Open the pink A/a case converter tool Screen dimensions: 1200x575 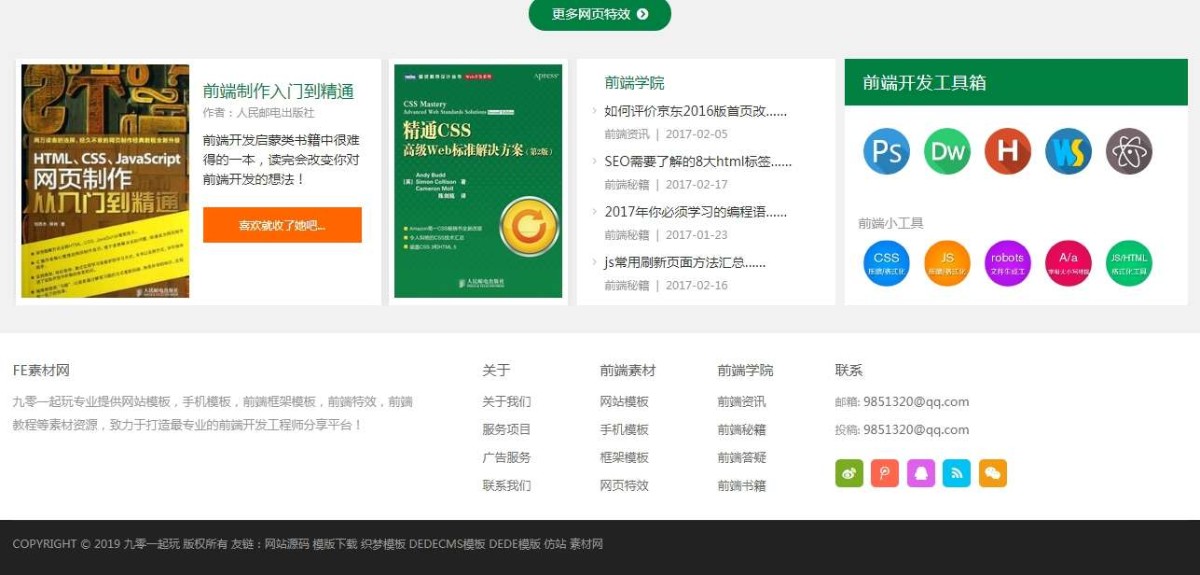[x=1068, y=263]
